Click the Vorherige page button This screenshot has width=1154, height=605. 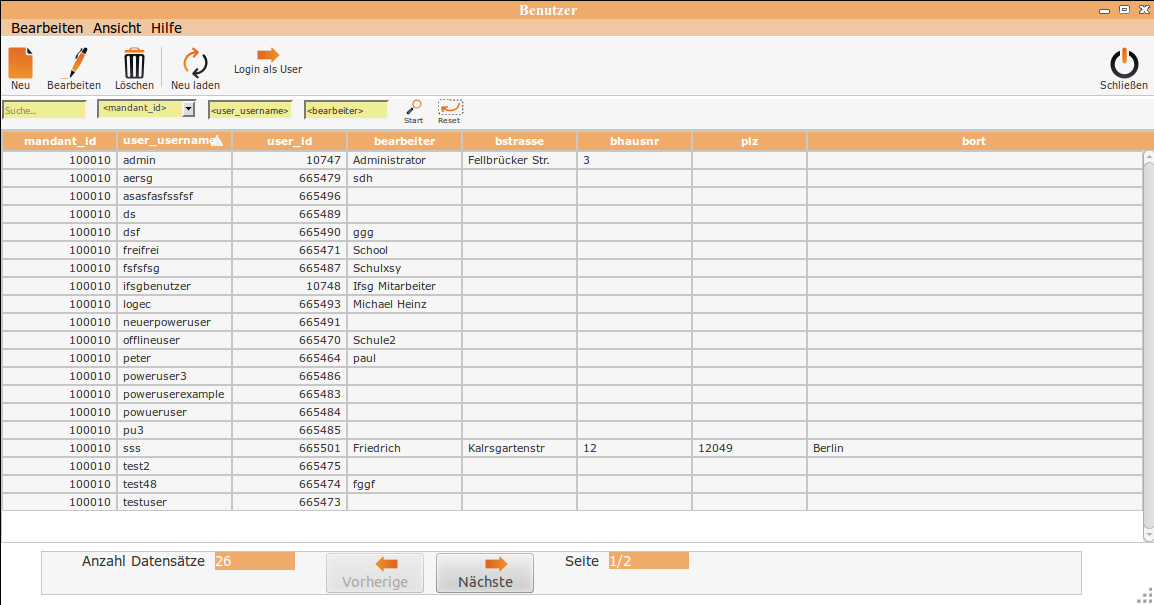[375, 573]
